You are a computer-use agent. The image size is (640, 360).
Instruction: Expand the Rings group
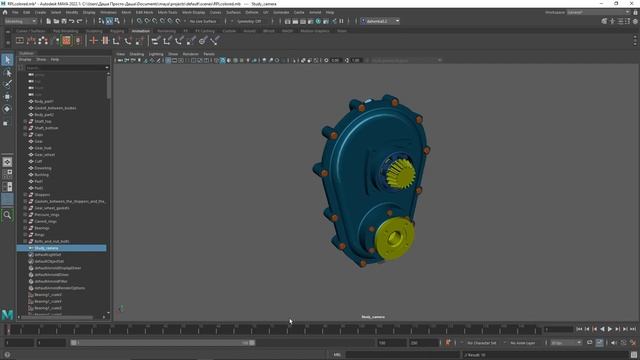pos(25,235)
